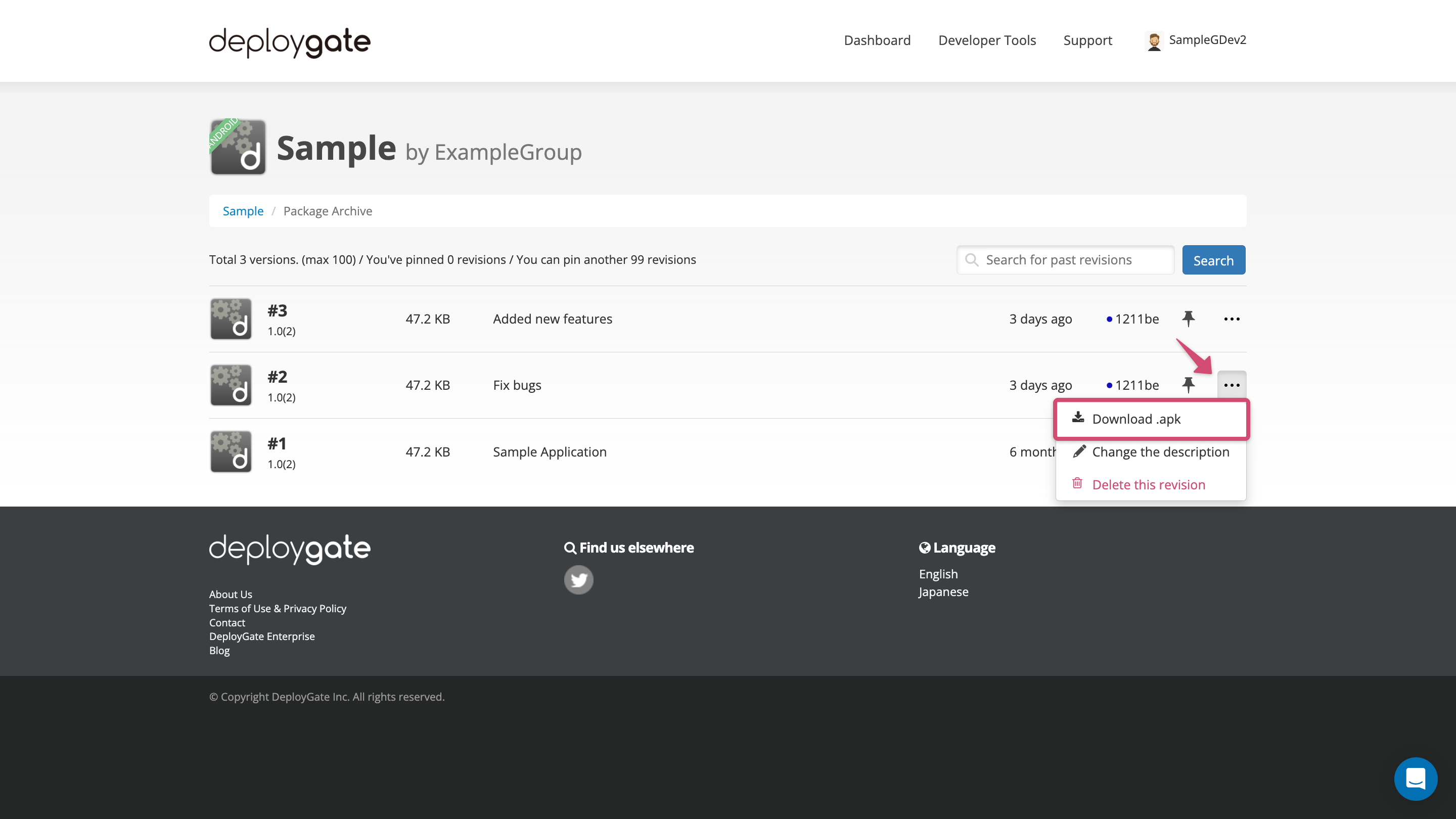The image size is (1456, 819).
Task: Click the Search button
Action: (1213, 260)
